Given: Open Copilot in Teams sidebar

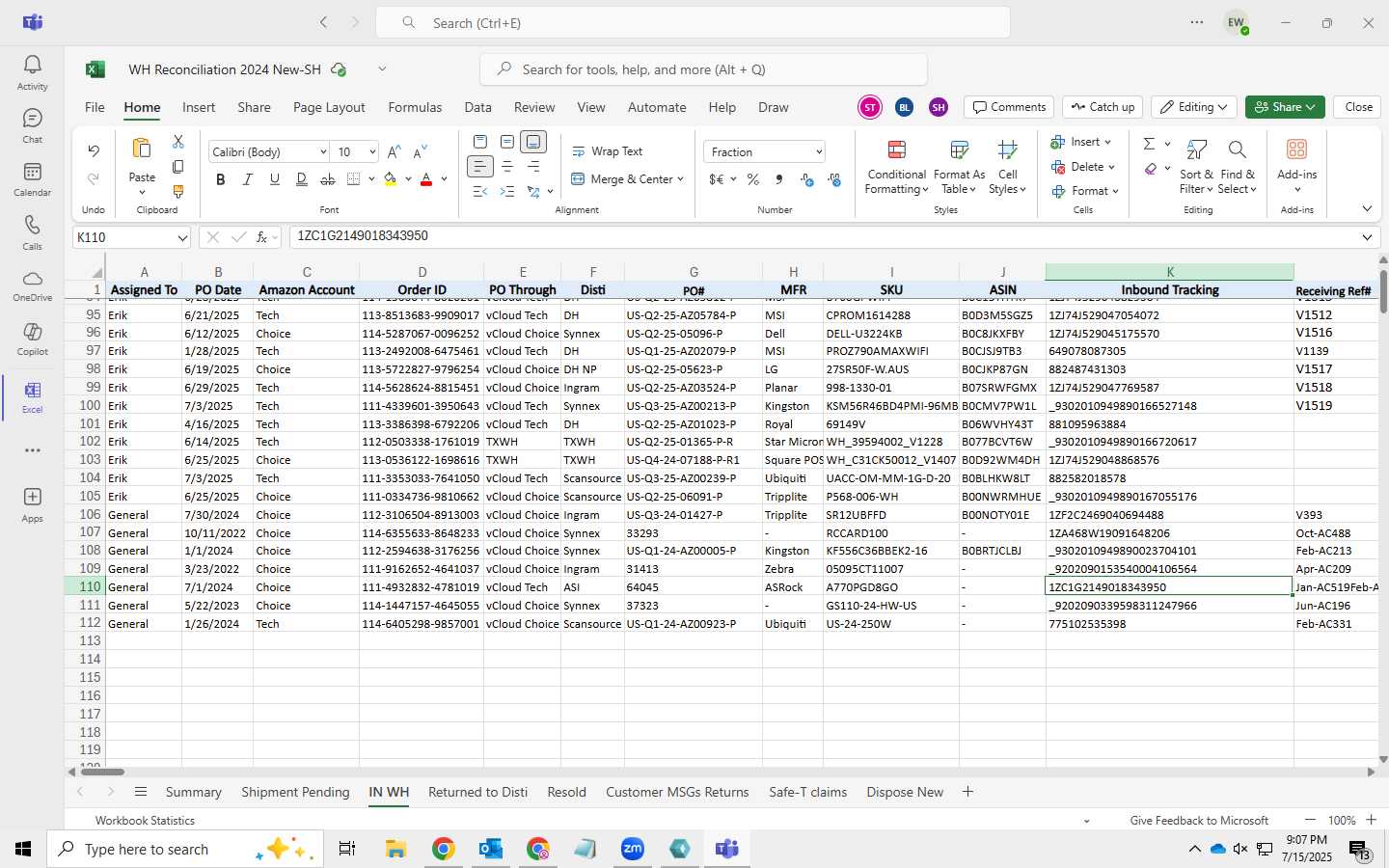Looking at the screenshot, I should point(32,339).
